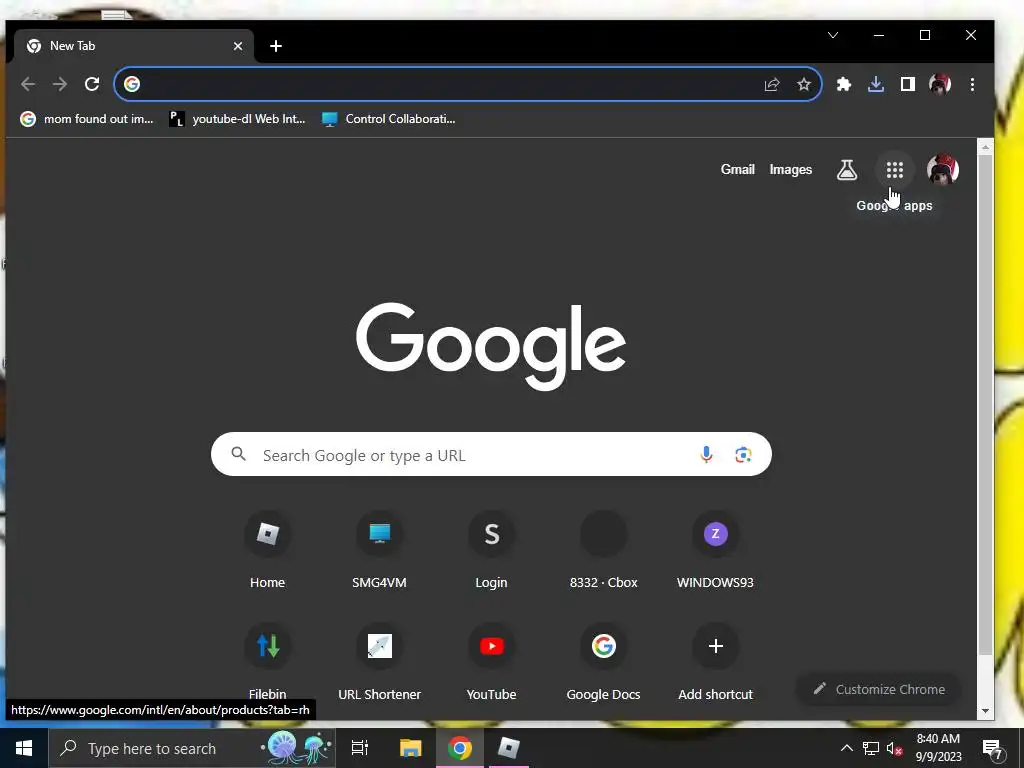Image resolution: width=1024 pixels, height=768 pixels.
Task: Open Search Labs flask icon
Action: (846, 170)
